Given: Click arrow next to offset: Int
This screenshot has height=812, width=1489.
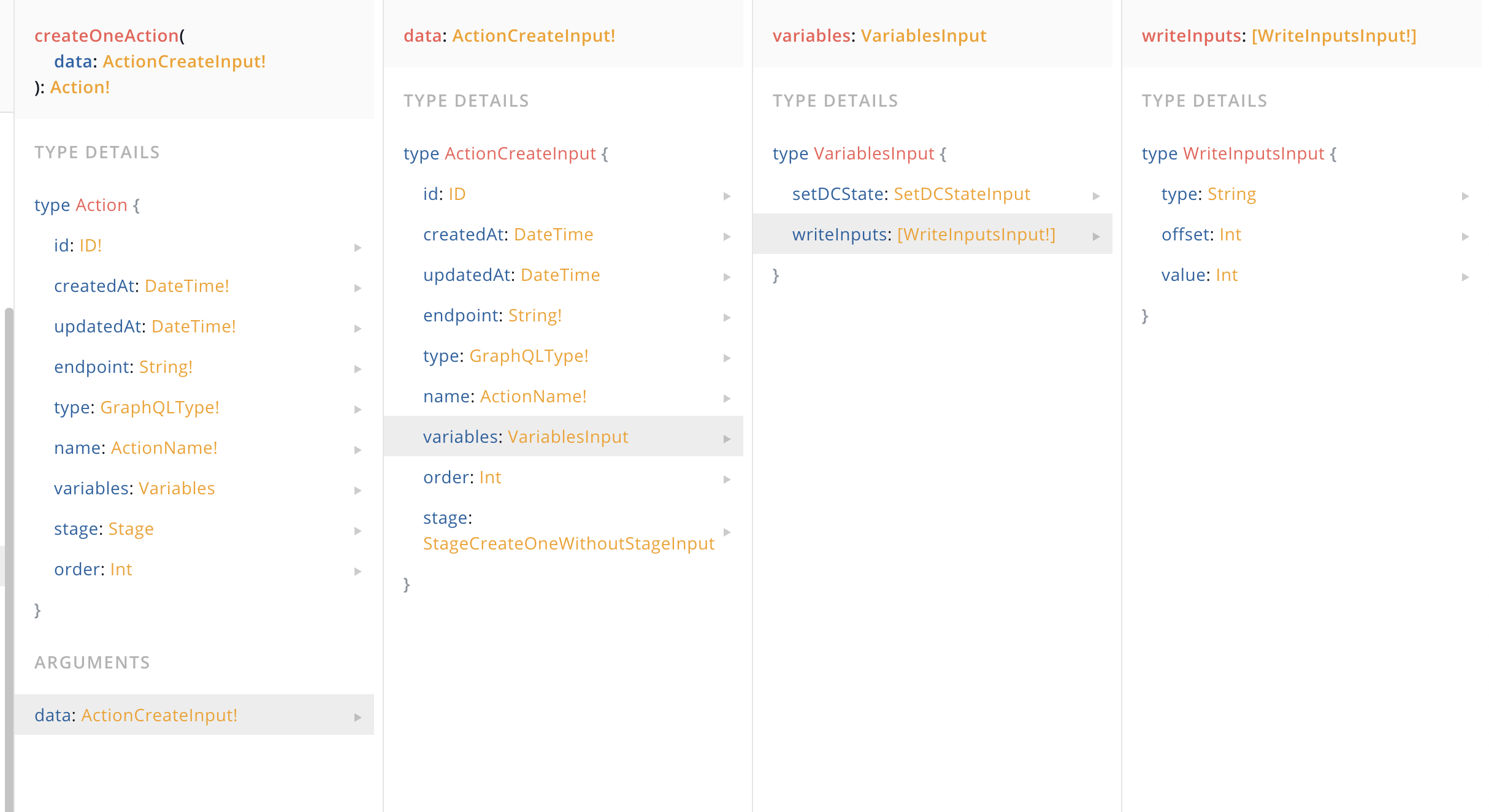Looking at the screenshot, I should 1466,236.
